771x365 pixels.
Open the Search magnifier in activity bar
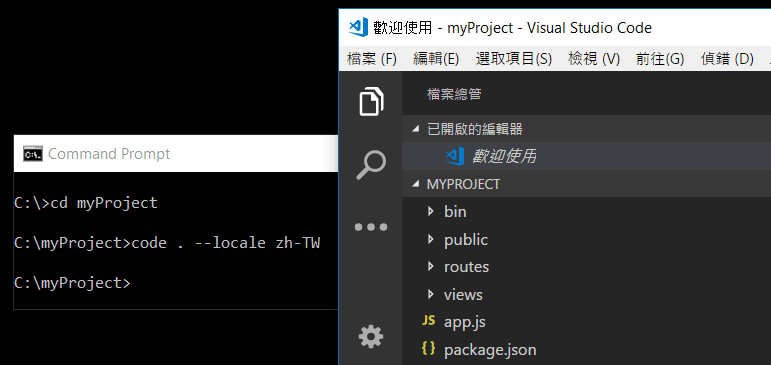[371, 165]
